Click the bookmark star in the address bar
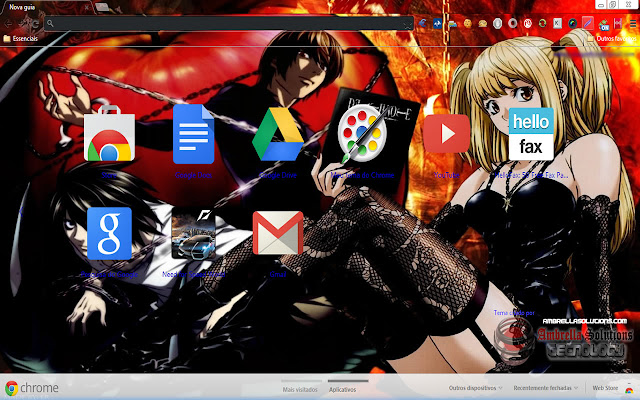The width and height of the screenshot is (640, 400). tap(408, 24)
